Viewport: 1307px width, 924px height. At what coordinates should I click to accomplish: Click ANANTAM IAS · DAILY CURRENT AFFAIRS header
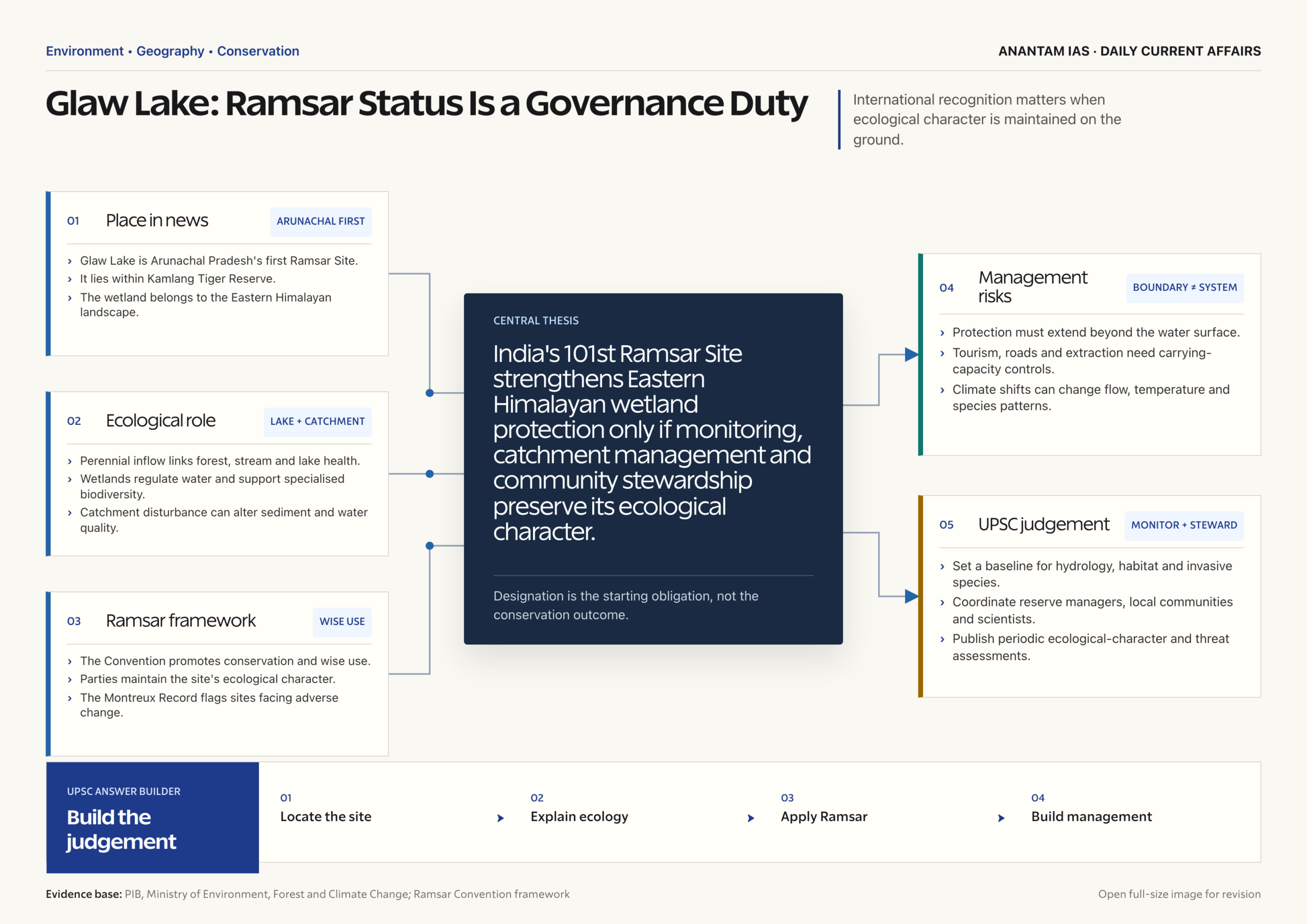[1129, 51]
